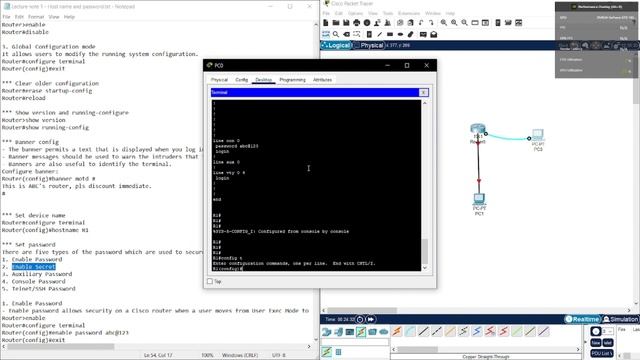This screenshot has height=360, width=640.
Task: Click 'Auxiliary Password' line in Notepad
Action: coord(37,274)
